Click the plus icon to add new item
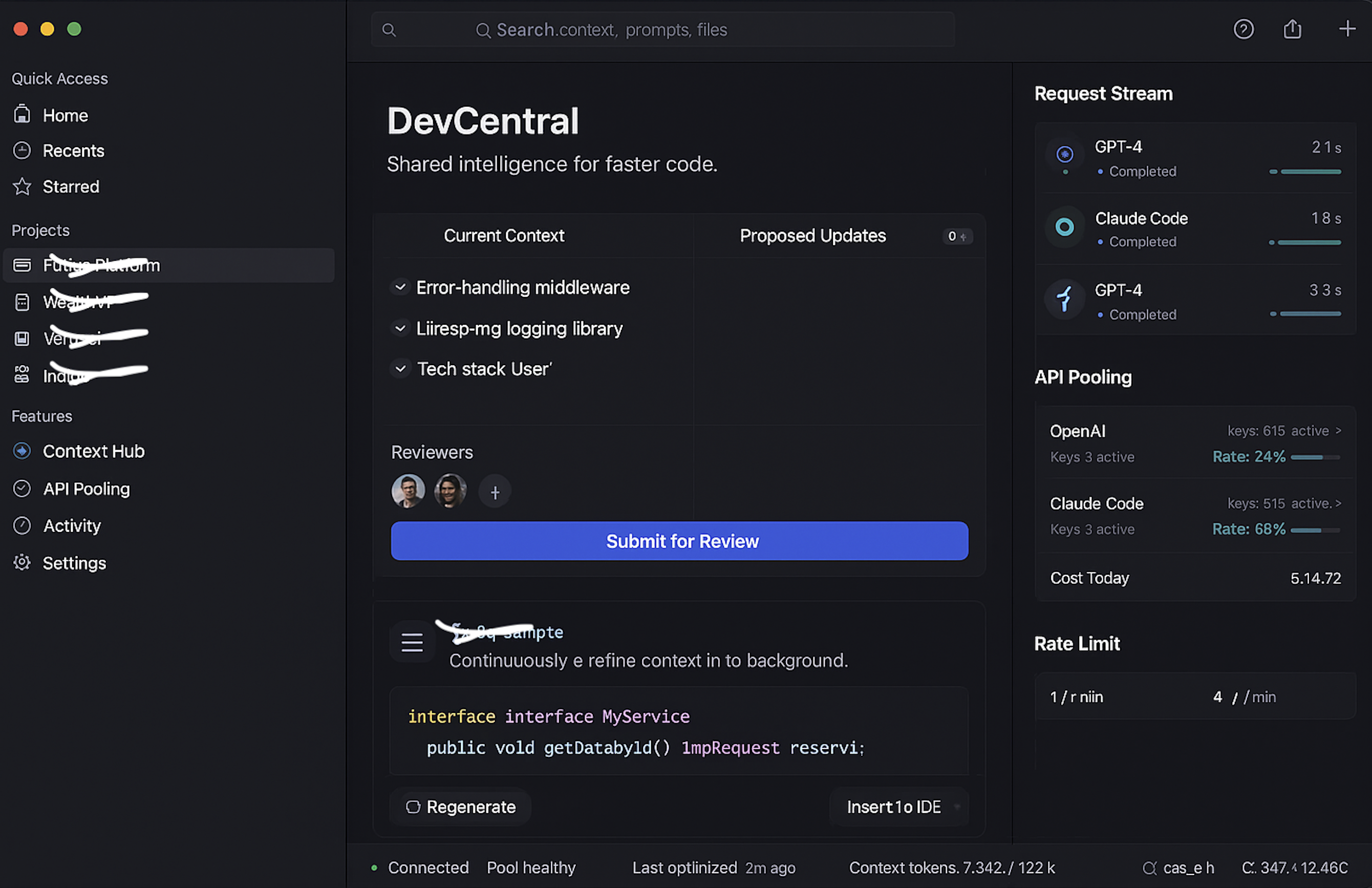 click(x=1346, y=29)
